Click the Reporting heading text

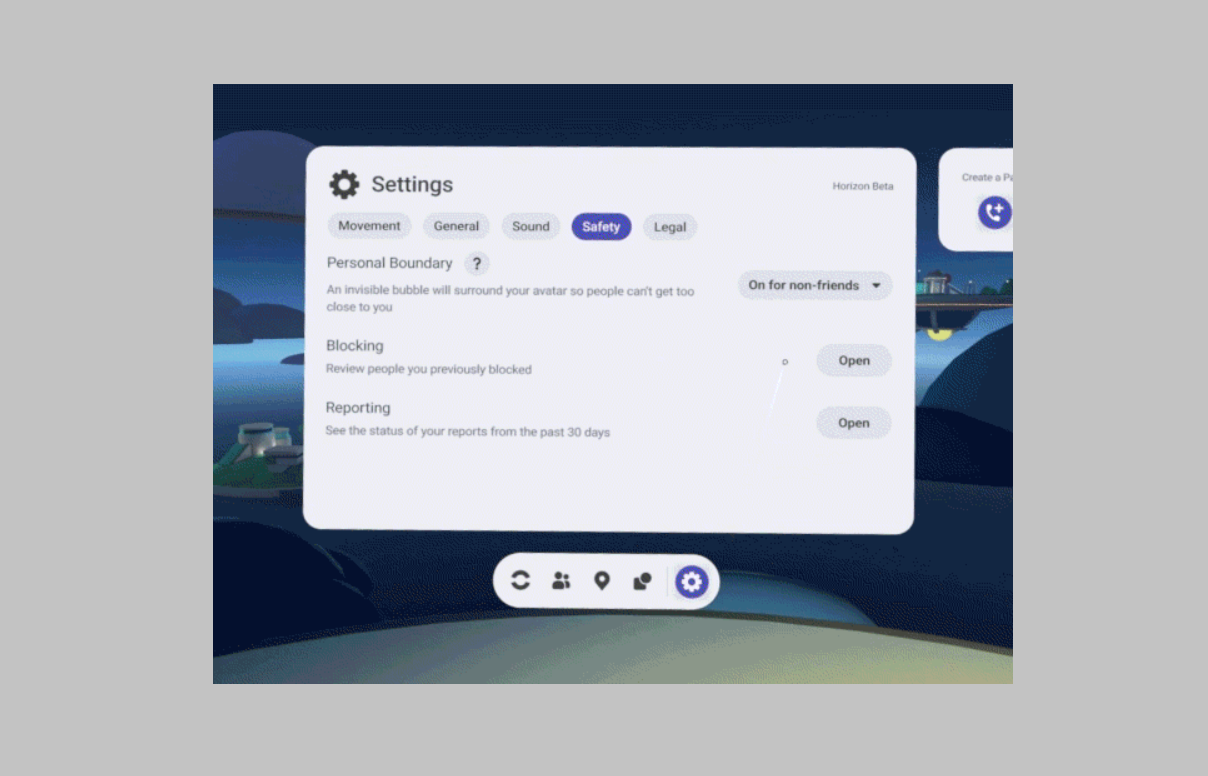[x=358, y=408]
